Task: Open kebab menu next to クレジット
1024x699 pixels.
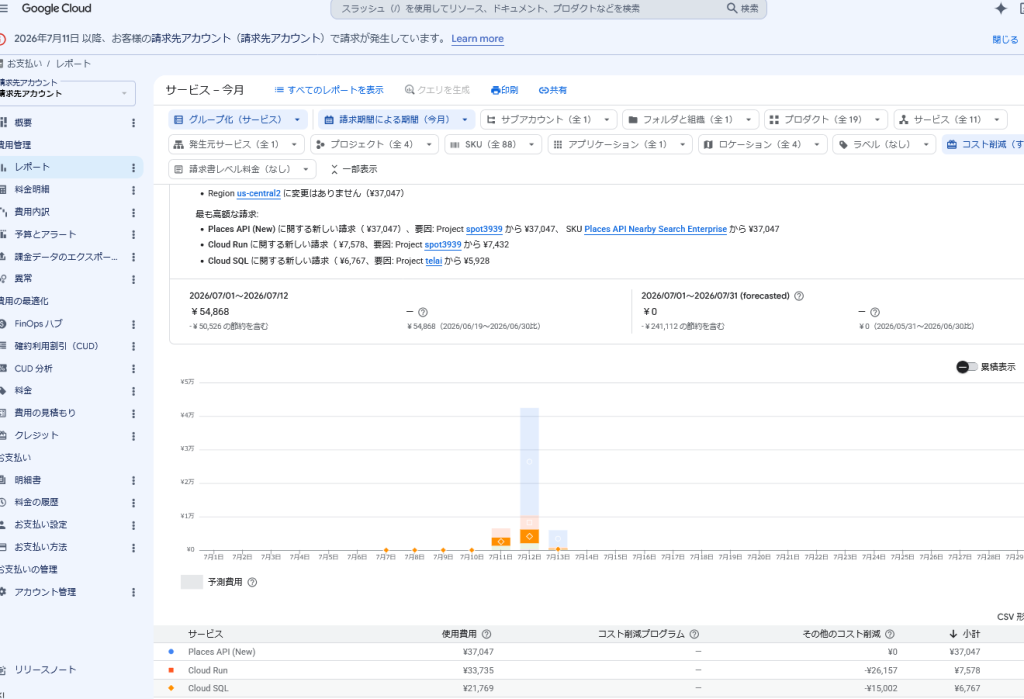Action: pos(133,436)
